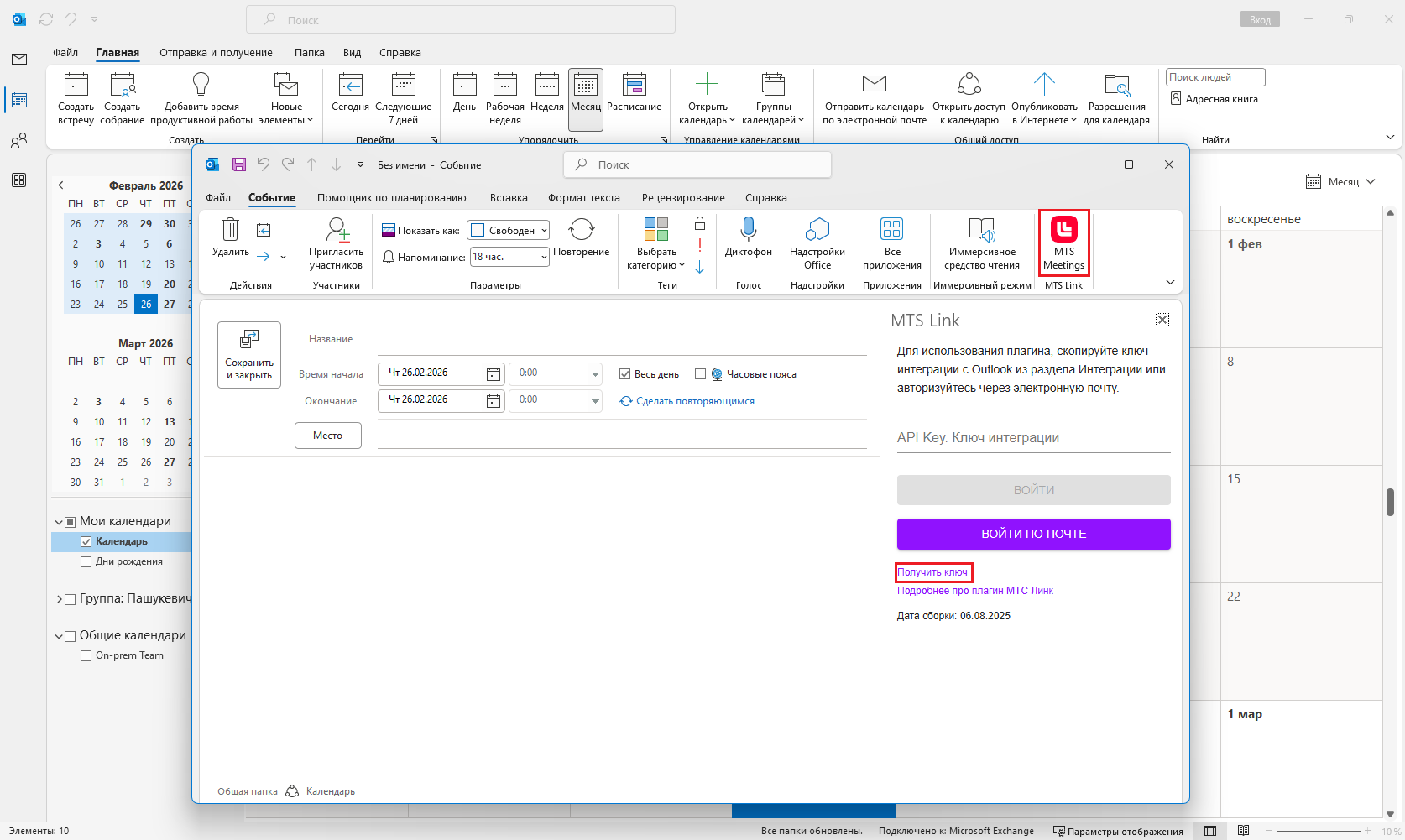Uncheck the 'Весь день' checkbox
Viewport: 1405px width, 840px height.
click(x=624, y=374)
